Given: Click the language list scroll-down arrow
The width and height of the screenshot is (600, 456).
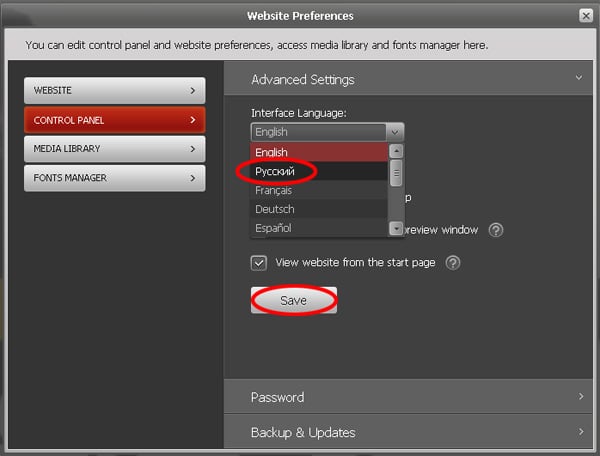Looking at the screenshot, I should coord(396,229).
